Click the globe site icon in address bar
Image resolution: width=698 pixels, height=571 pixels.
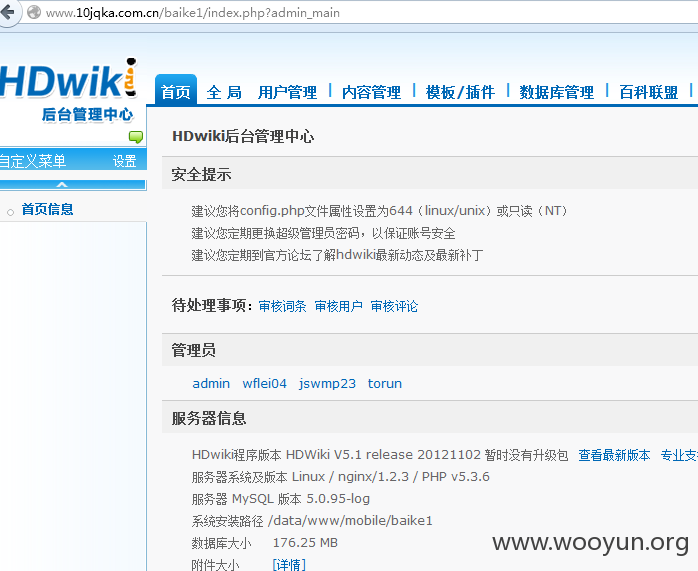coord(34,12)
